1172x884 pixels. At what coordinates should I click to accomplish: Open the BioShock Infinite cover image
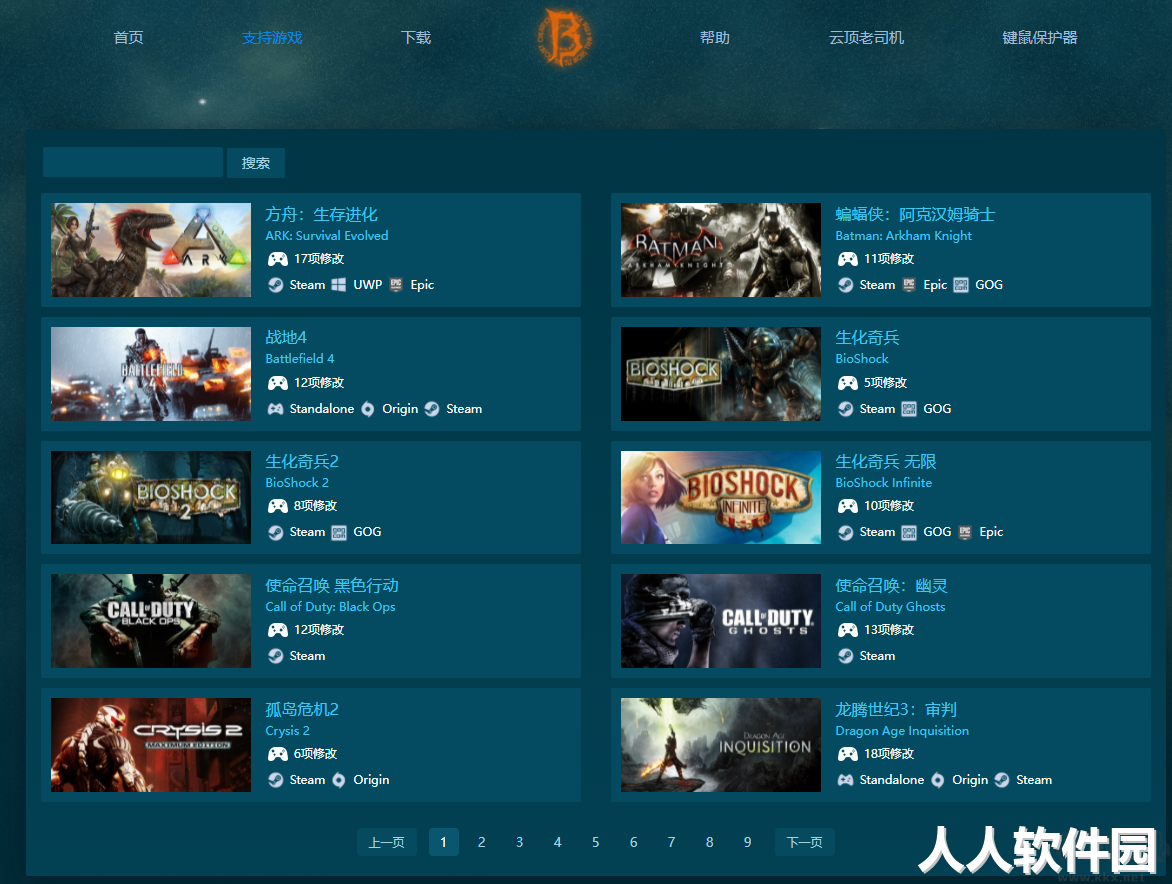coord(721,498)
